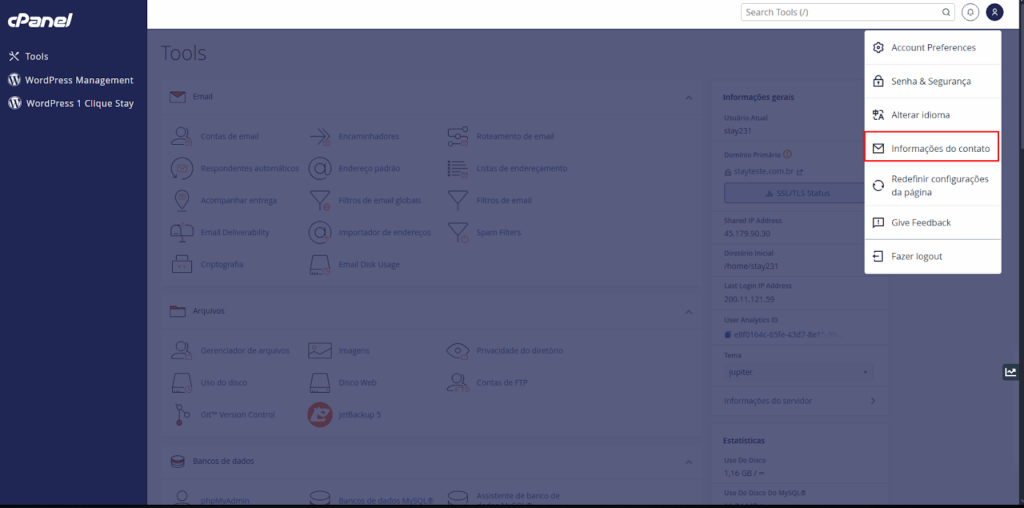Viewport: 1024px width, 508px height.
Task: Choose Fazer logout from the menu
Action: pos(916,257)
